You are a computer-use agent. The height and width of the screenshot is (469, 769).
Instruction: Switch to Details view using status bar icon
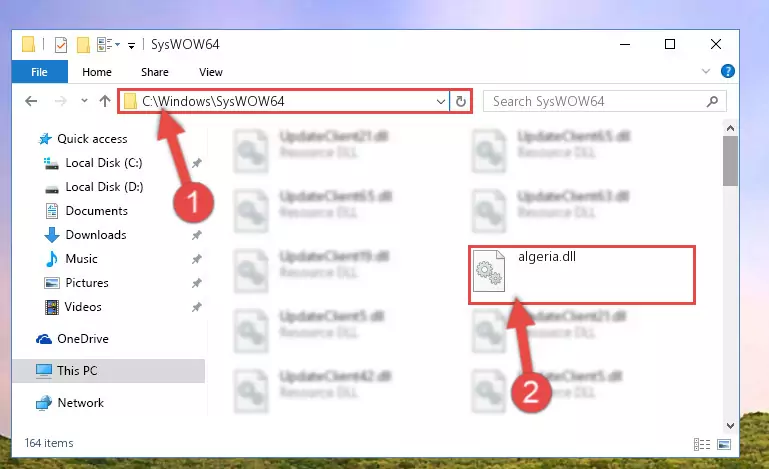coord(702,444)
